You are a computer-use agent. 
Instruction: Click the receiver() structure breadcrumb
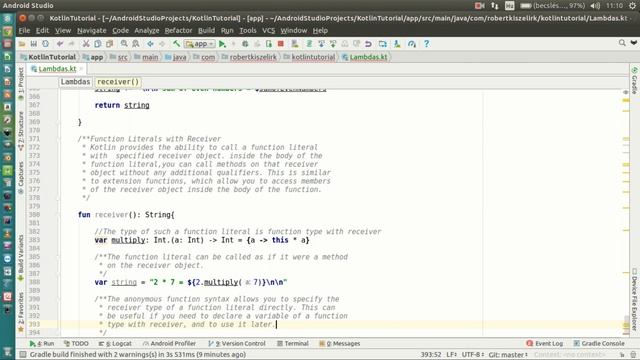118,82
